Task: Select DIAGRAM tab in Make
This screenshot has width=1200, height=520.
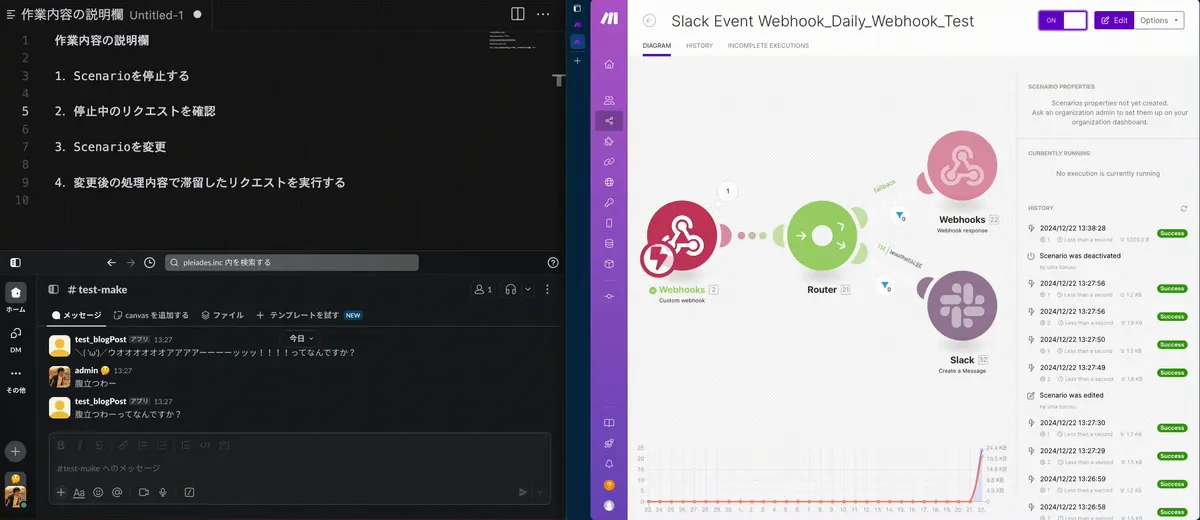Action: [657, 46]
